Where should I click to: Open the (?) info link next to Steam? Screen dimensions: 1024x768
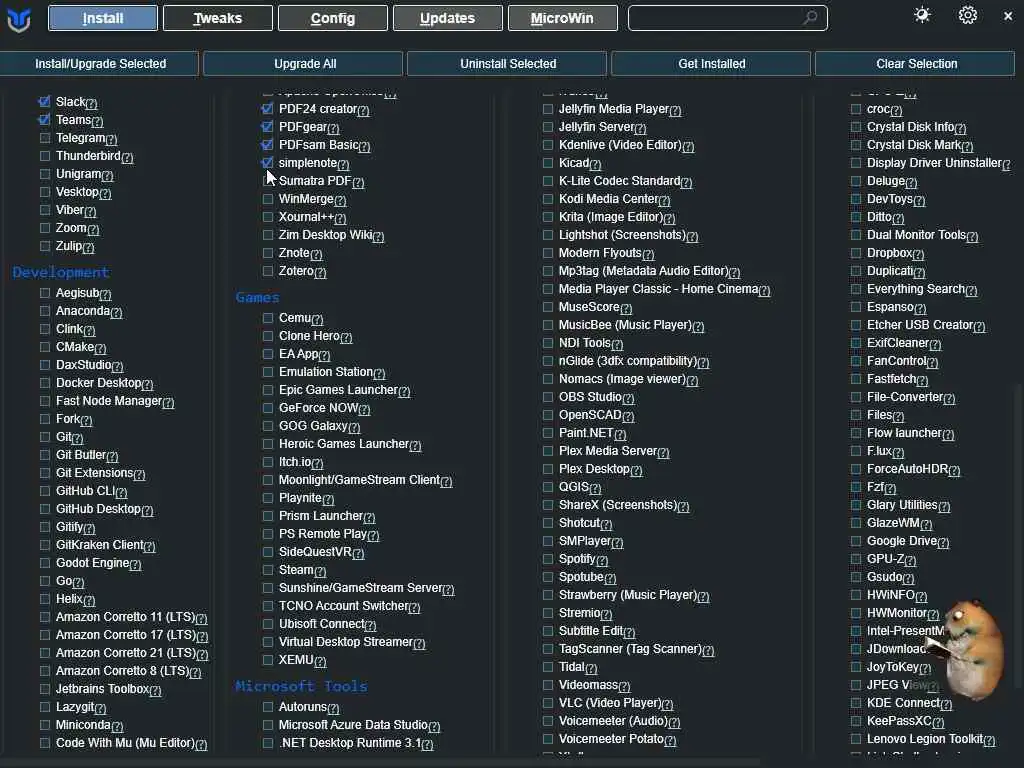click(x=320, y=571)
